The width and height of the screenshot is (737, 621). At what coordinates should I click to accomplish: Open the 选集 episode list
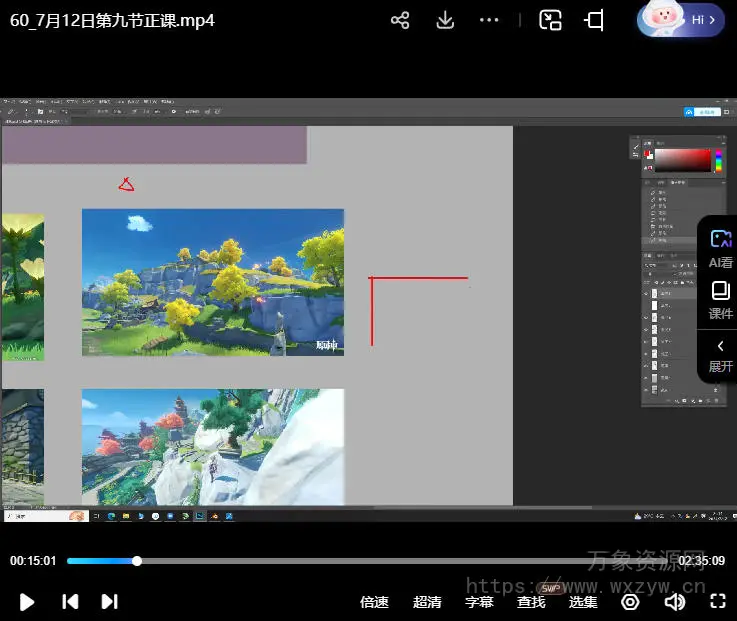pos(583,602)
